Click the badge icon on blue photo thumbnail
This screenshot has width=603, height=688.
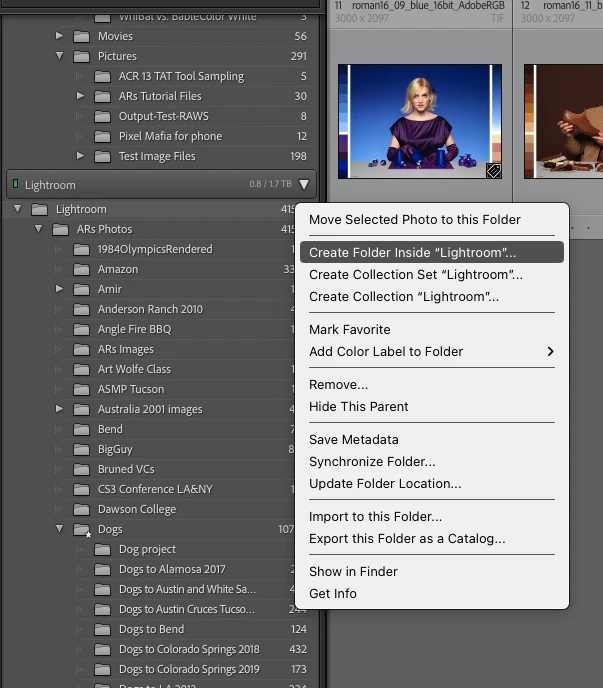494,171
